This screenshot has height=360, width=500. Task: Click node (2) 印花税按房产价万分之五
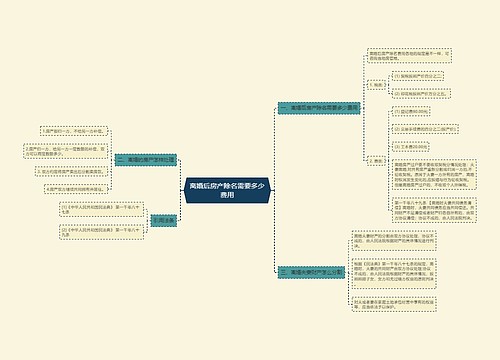pos(421,94)
